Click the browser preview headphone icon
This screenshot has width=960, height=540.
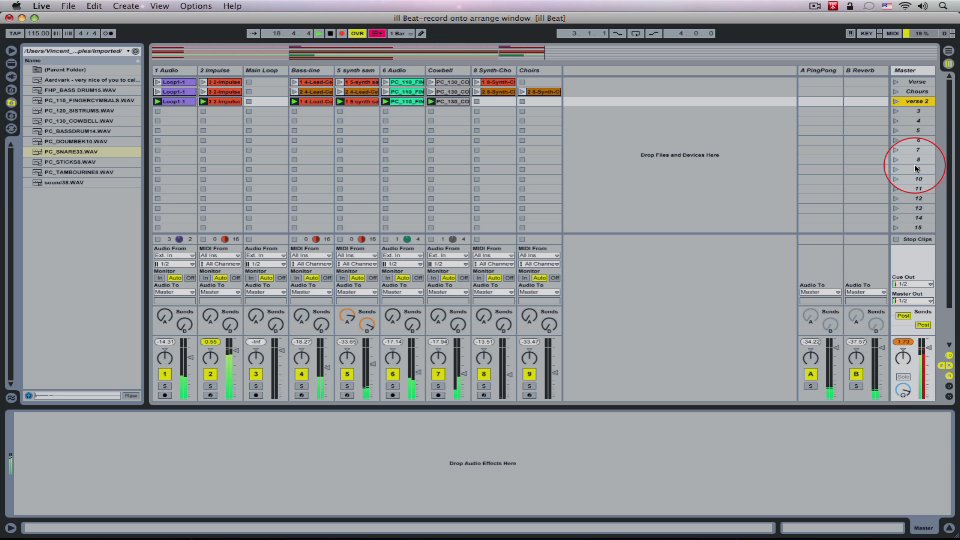(29, 396)
